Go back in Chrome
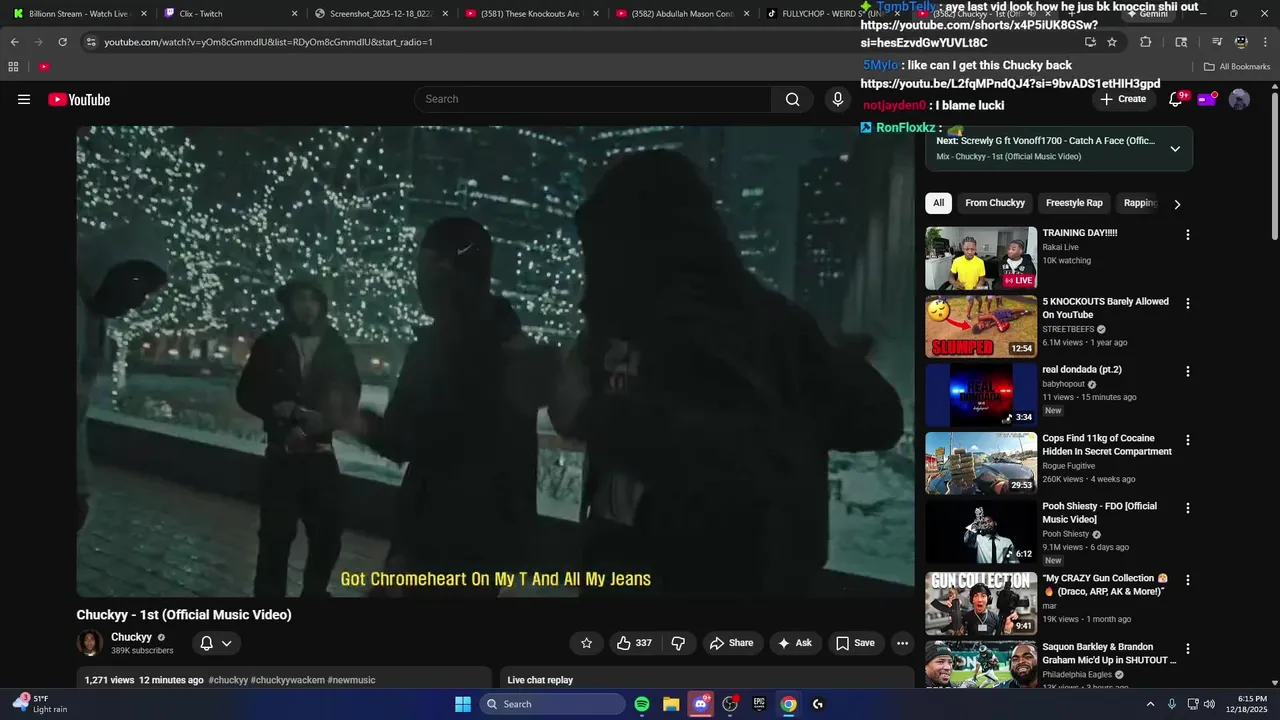This screenshot has height=720, width=1280. click(14, 42)
